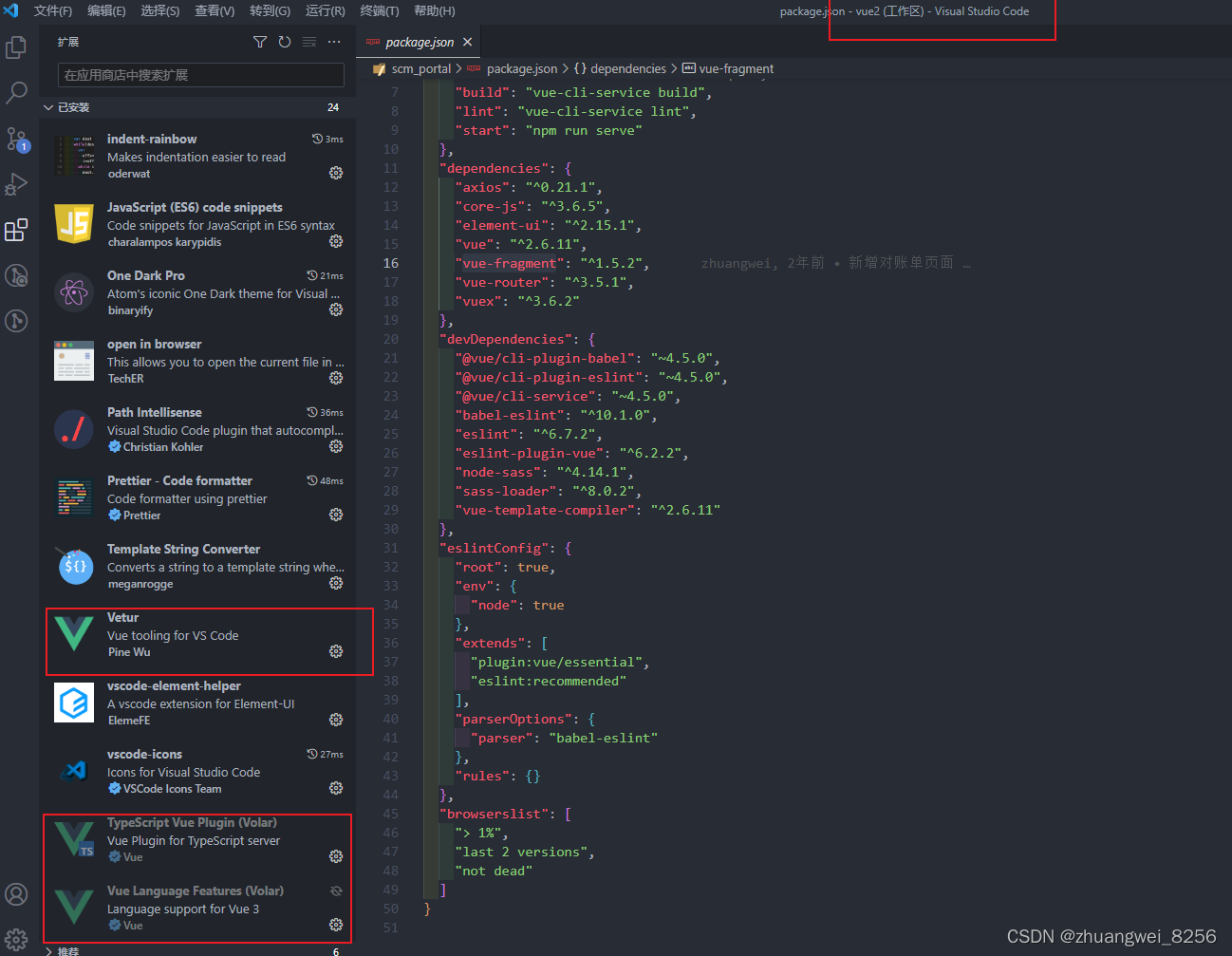The height and width of the screenshot is (956, 1232).
Task: Manage Vue Language Features (Volar) gear
Action: point(336,925)
